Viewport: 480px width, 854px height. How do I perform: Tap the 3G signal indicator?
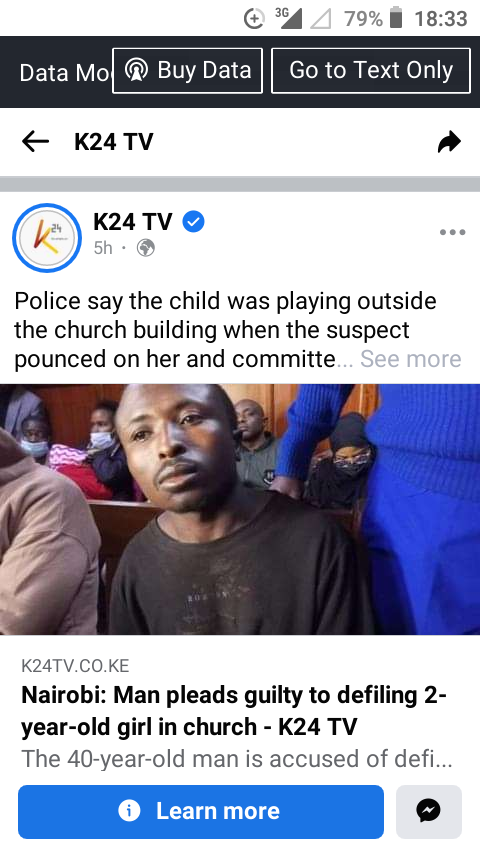pos(288,19)
